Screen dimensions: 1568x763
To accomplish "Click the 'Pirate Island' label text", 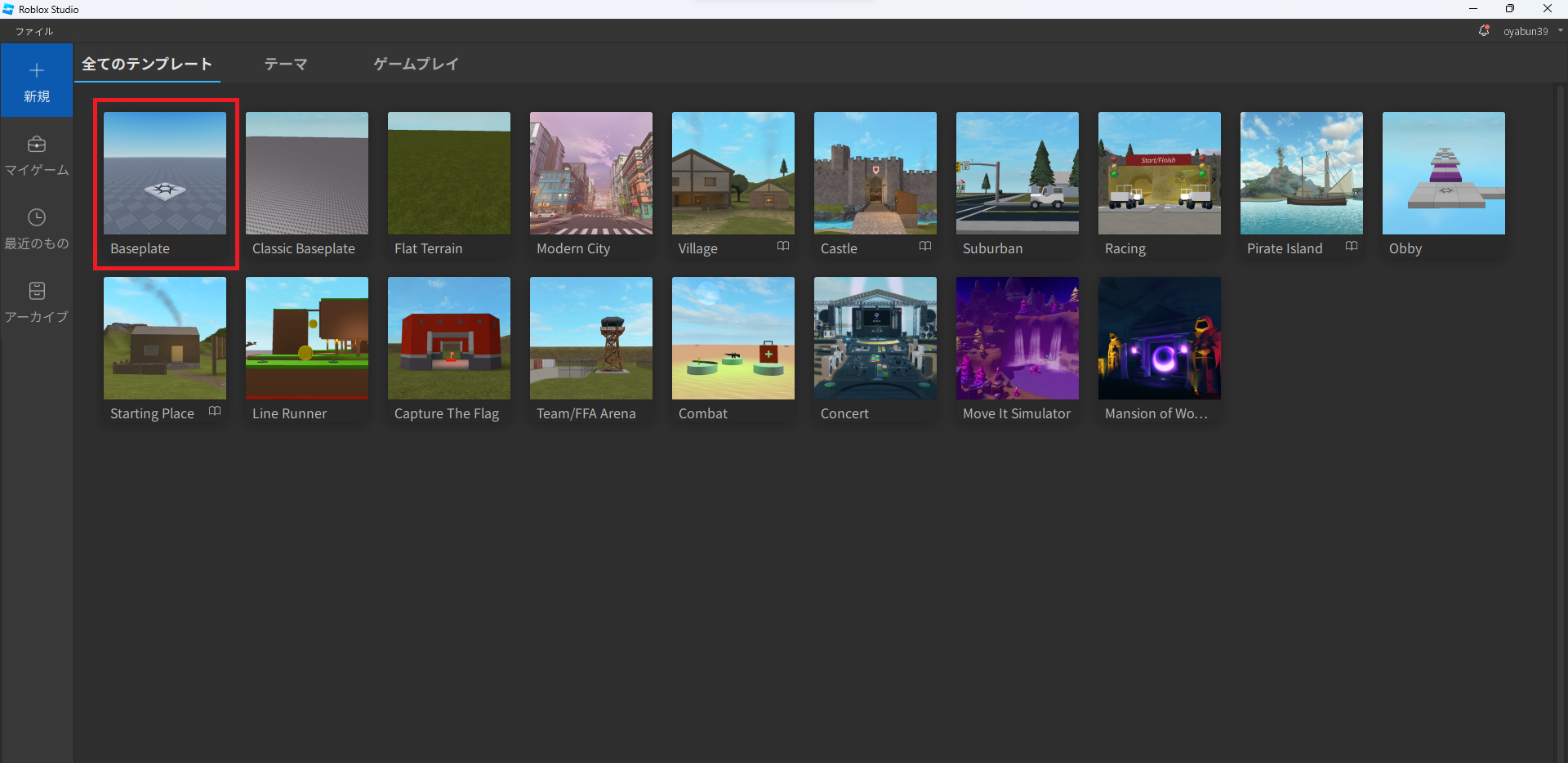I will [1285, 248].
